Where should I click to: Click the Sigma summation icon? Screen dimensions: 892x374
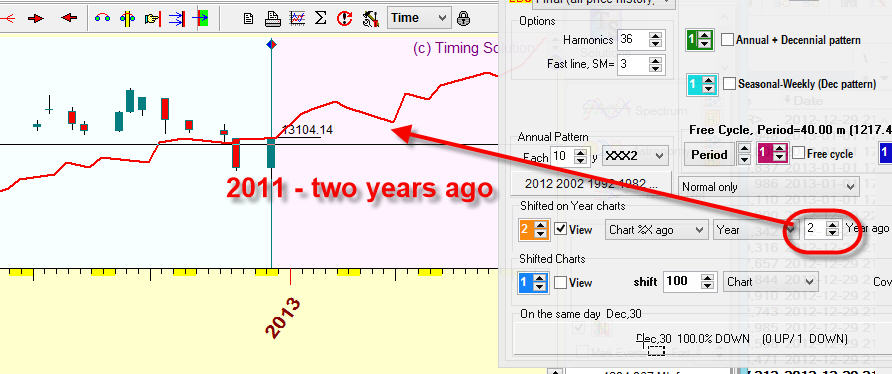320,18
